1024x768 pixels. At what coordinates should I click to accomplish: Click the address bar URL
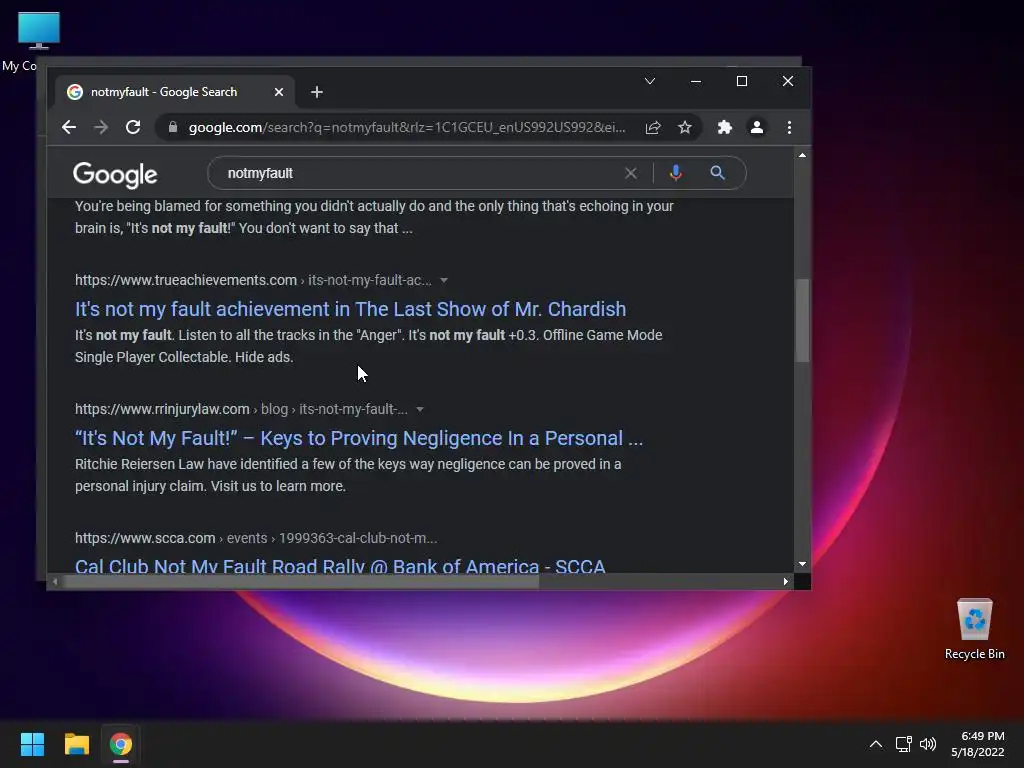pos(407,127)
